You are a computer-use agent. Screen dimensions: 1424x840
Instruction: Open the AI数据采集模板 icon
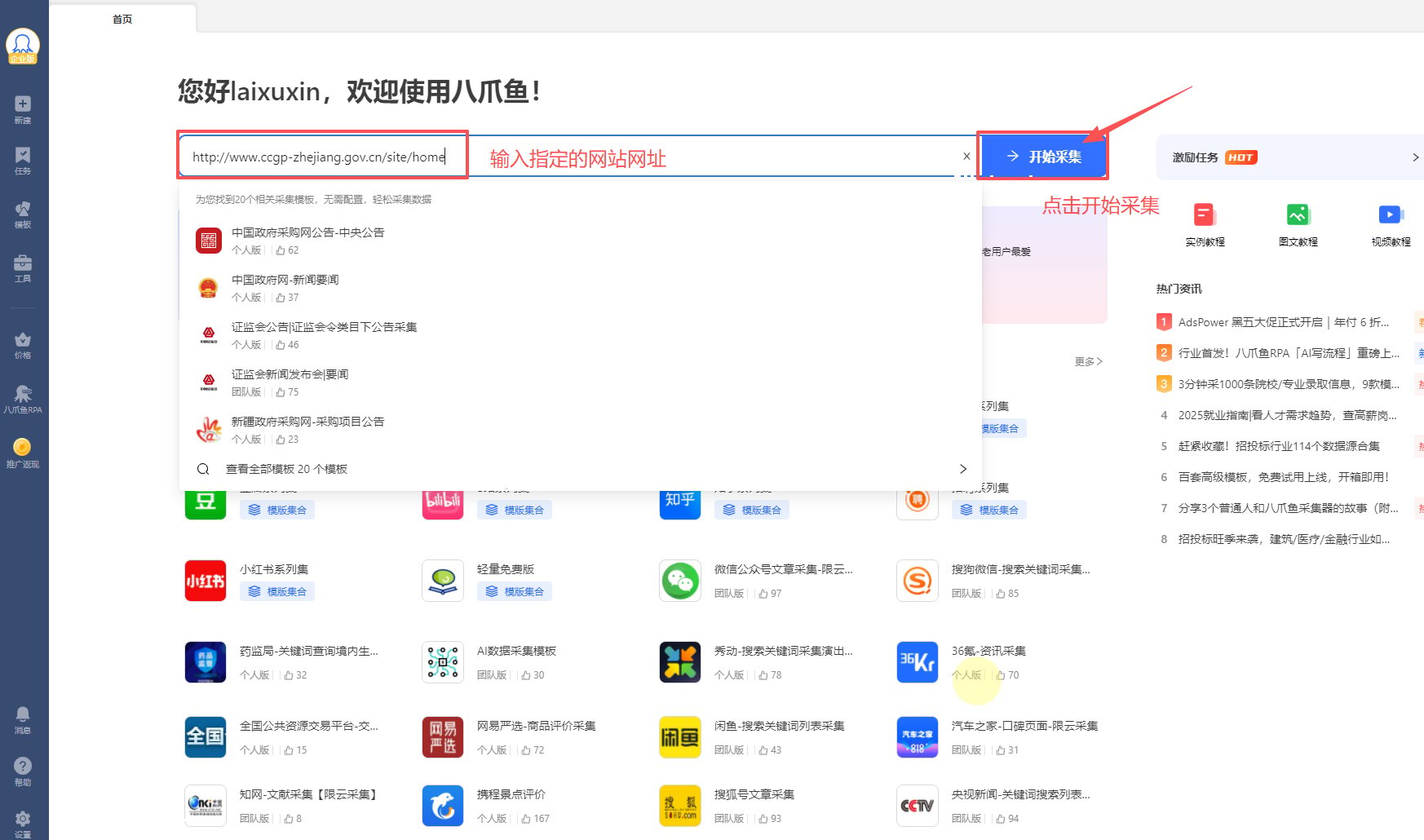coord(443,662)
